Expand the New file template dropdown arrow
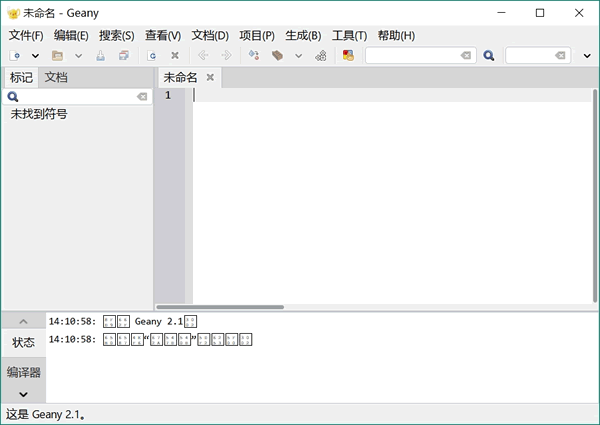Screen dimensions: 600x425 (35, 56)
